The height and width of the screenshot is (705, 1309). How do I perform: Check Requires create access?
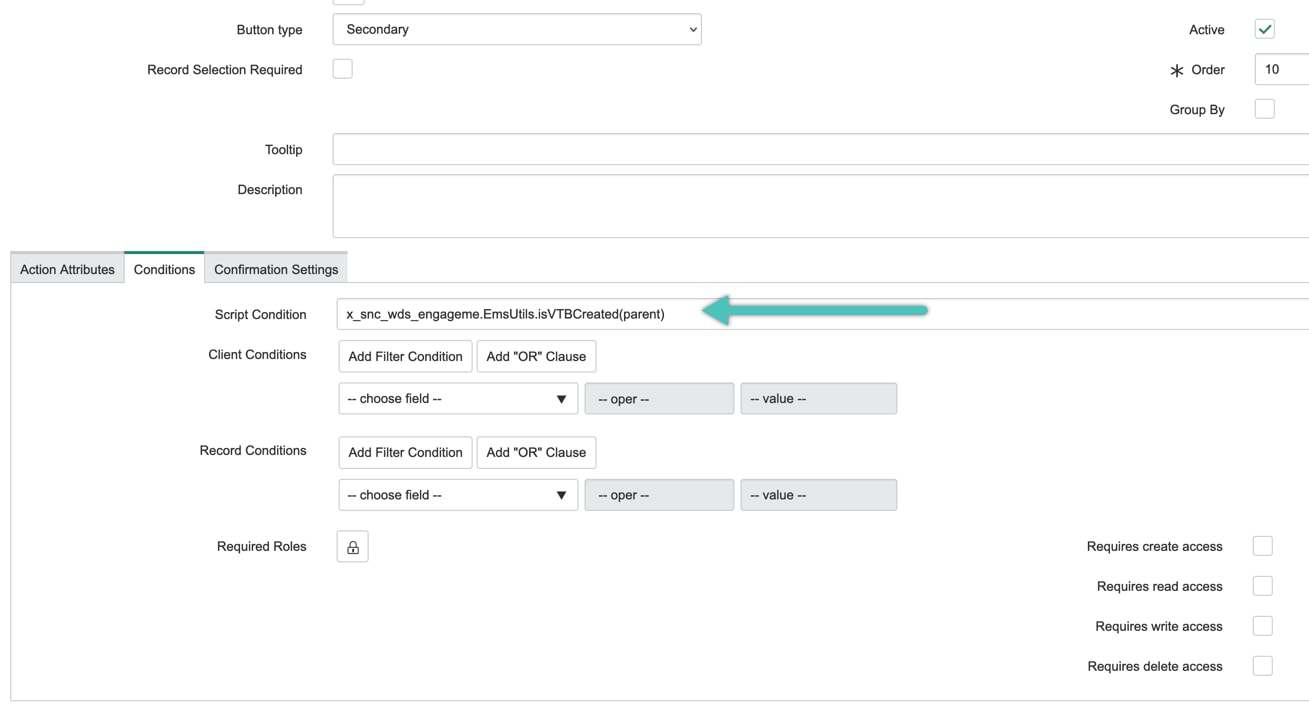pyautogui.click(x=1262, y=546)
